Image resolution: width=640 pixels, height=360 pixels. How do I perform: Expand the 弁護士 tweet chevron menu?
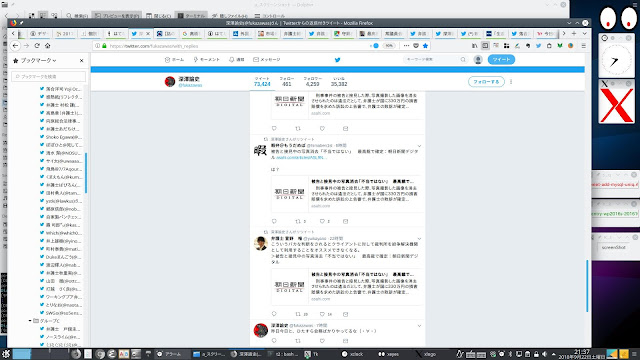[419, 239]
